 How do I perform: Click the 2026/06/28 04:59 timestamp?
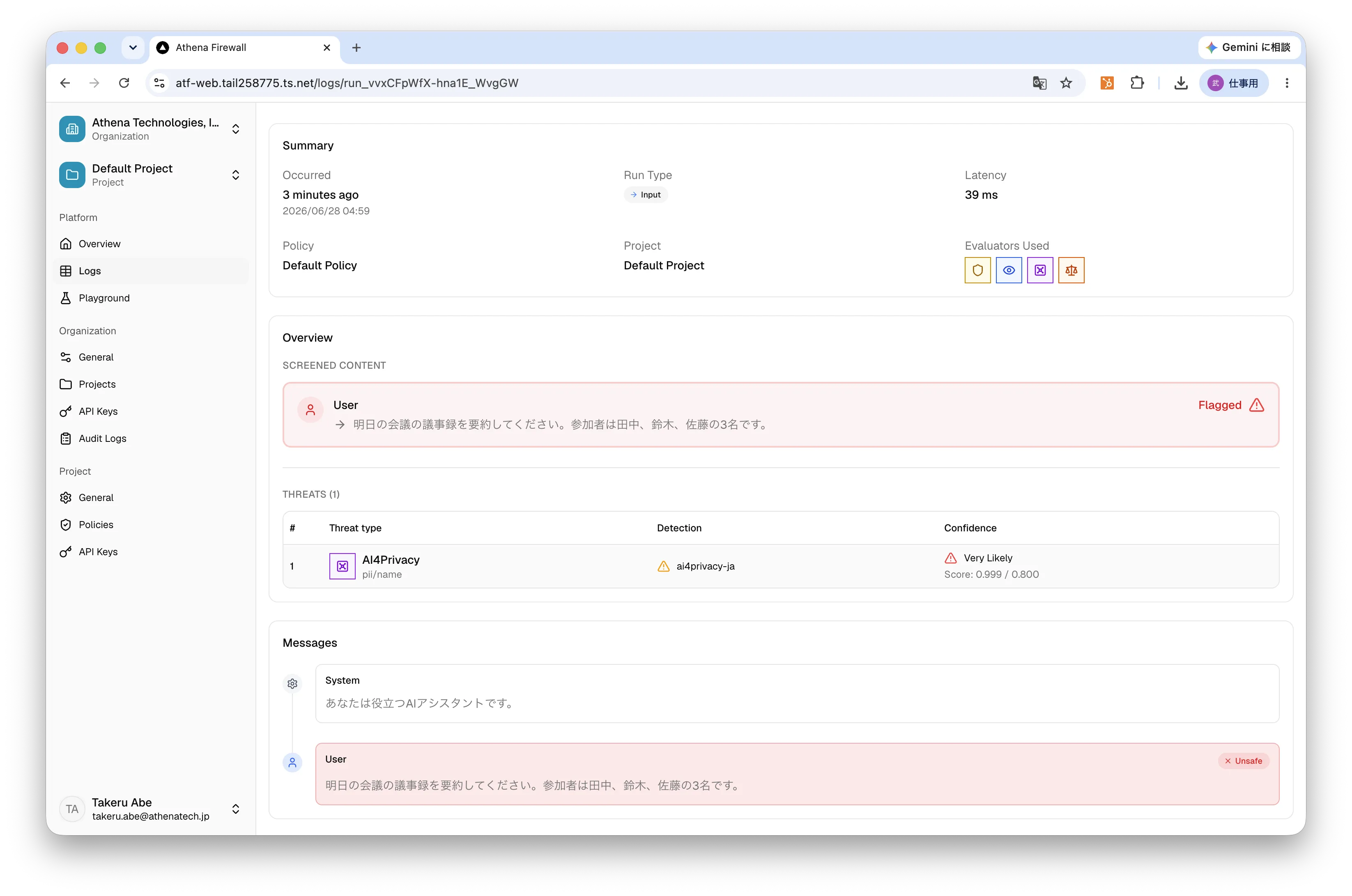point(326,211)
